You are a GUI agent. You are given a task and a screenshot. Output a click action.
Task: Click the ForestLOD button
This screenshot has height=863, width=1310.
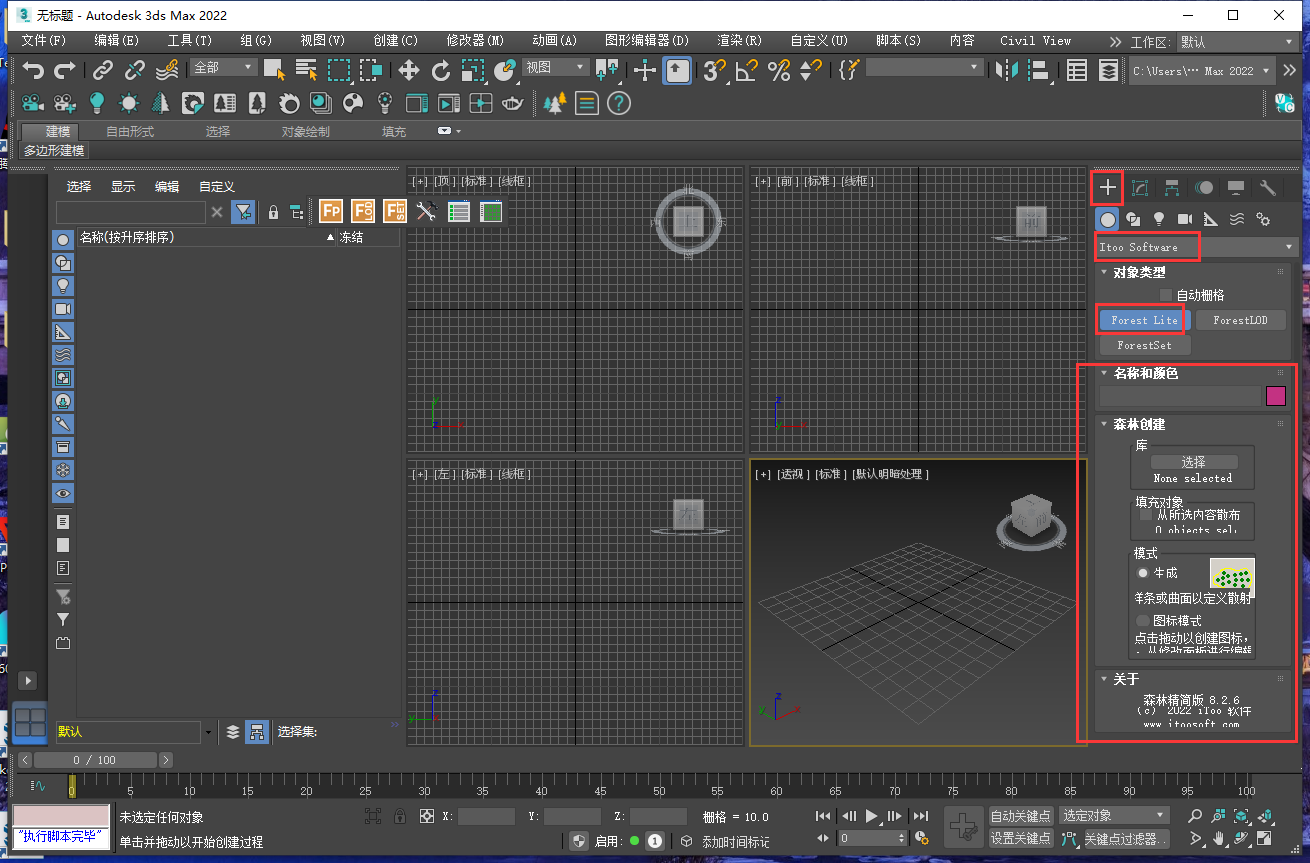[1241, 320]
